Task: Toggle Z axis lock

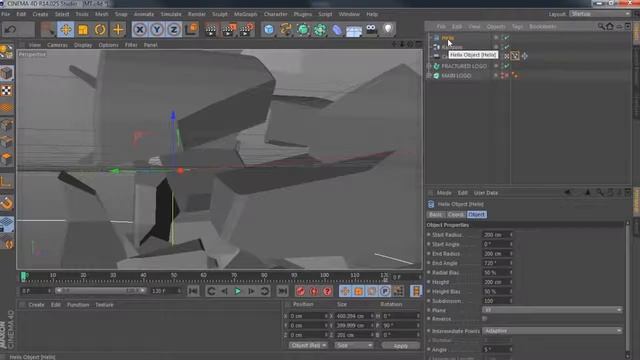Action: [x=174, y=29]
